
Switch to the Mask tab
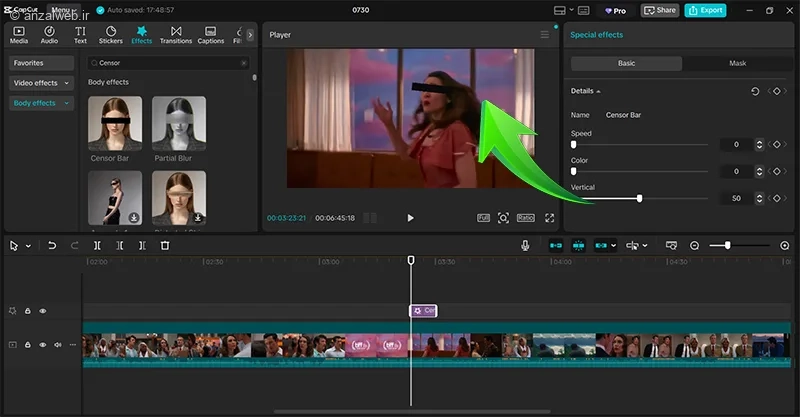[737, 63]
